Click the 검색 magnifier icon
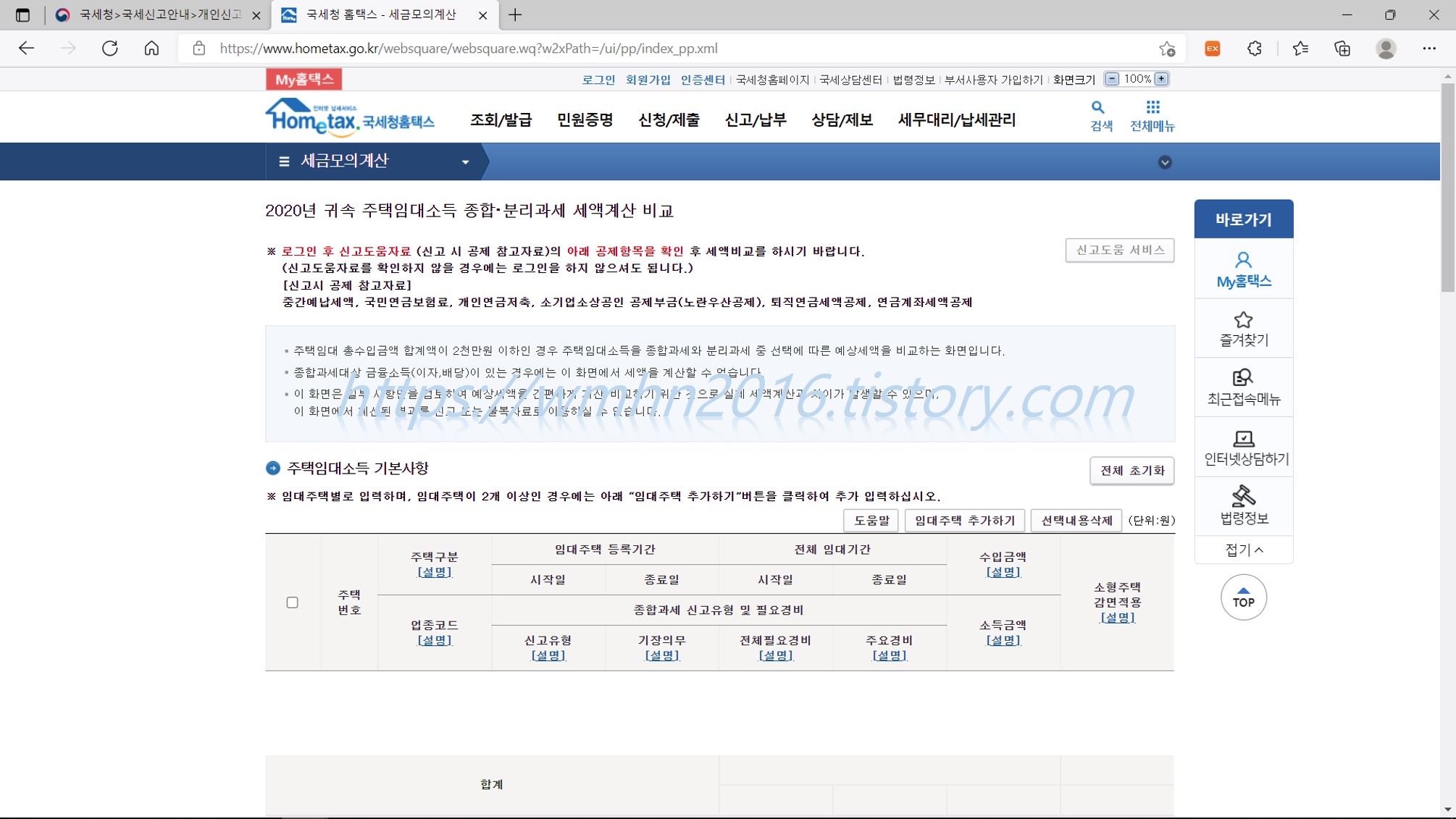Image resolution: width=1456 pixels, height=819 pixels. point(1098,108)
